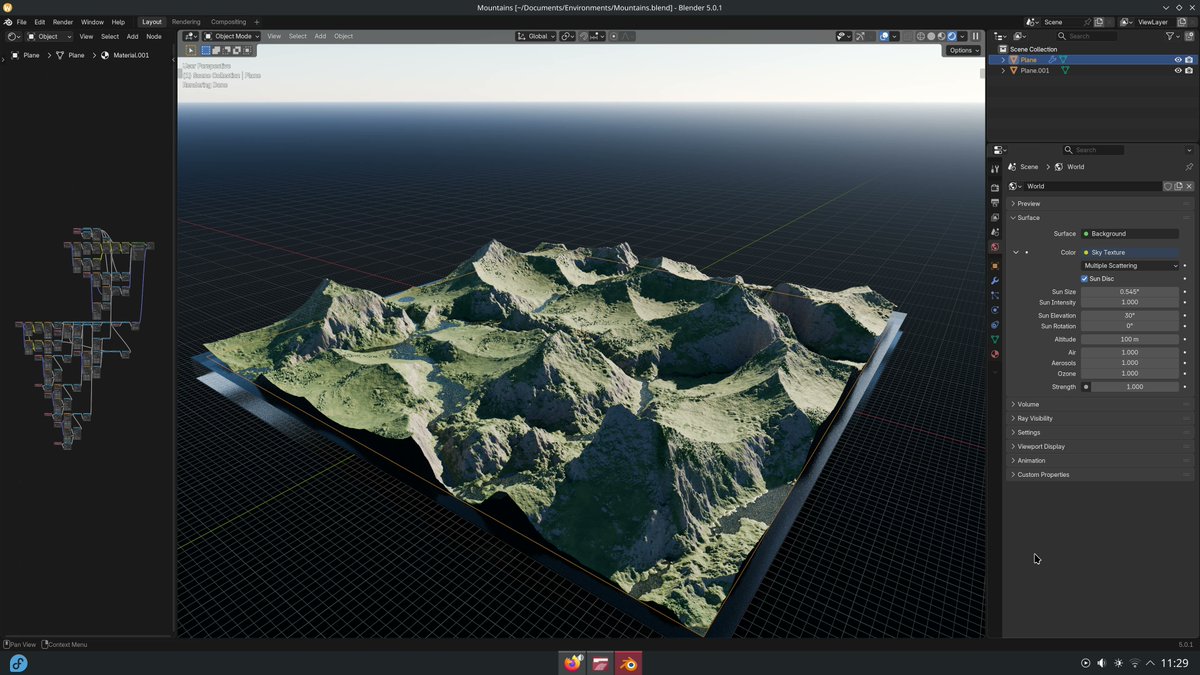Click the fake user shield for World
Screen dimensions: 1200x675
1167,186
